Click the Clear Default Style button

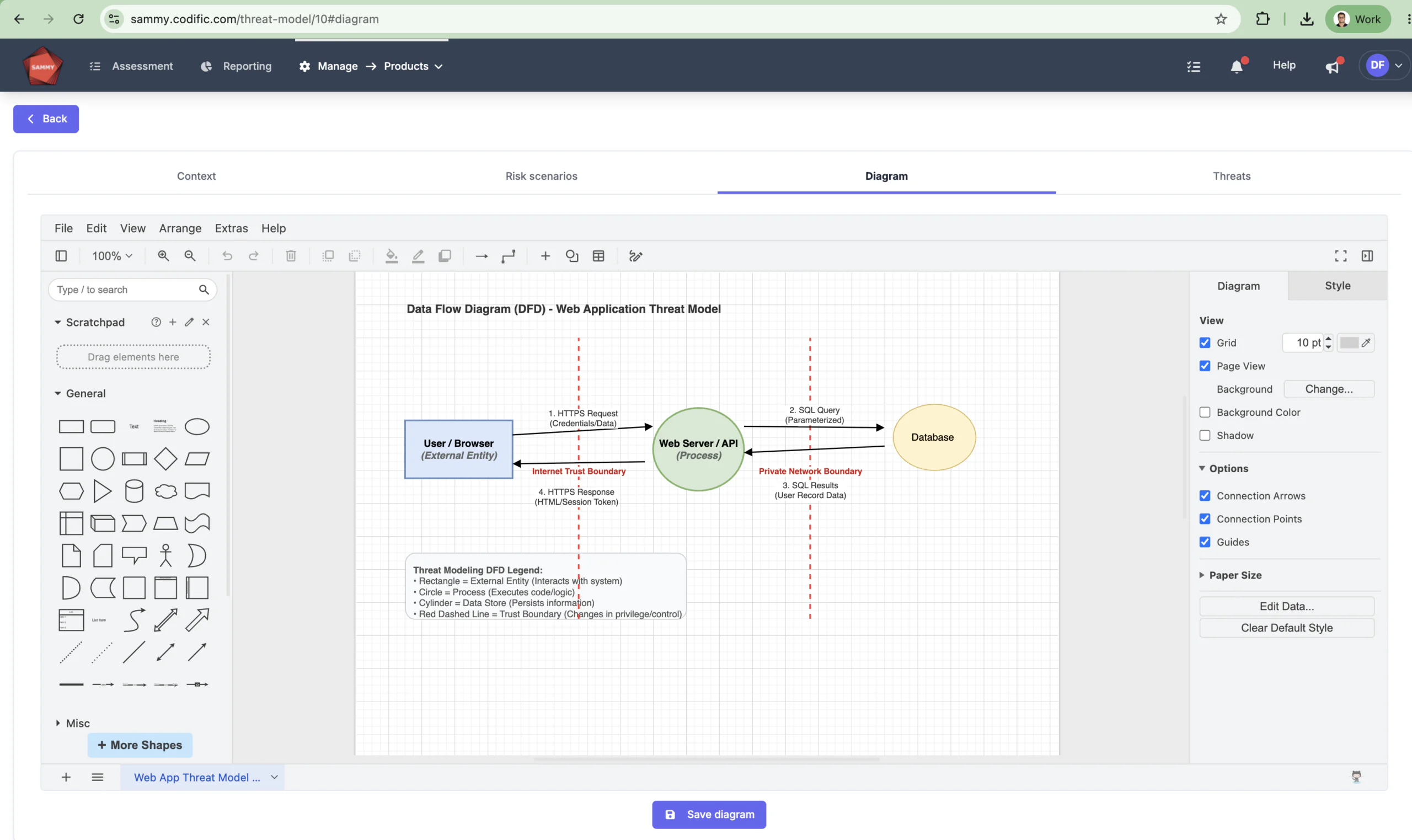(x=1286, y=628)
